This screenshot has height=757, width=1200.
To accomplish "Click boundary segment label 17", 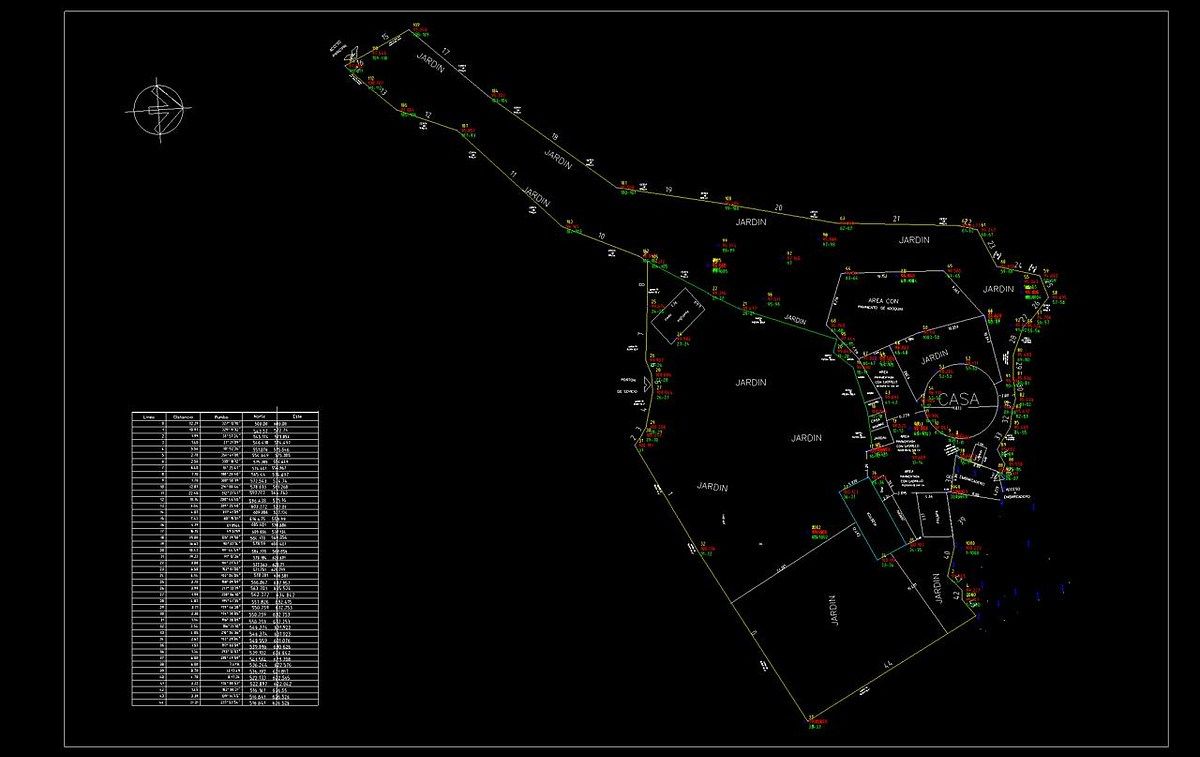I will tap(447, 52).
